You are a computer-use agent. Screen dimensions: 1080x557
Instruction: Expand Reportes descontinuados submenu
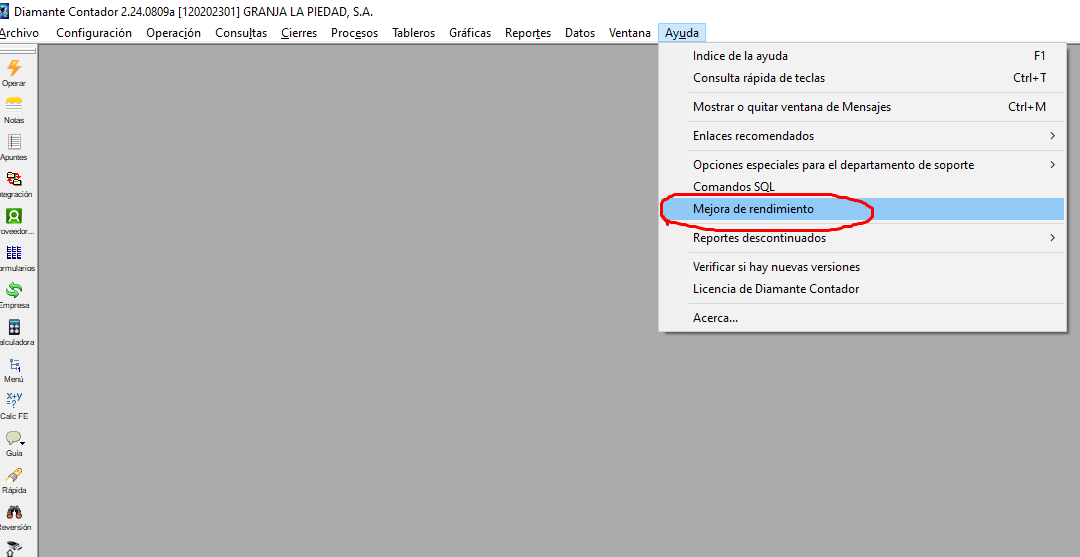click(862, 238)
